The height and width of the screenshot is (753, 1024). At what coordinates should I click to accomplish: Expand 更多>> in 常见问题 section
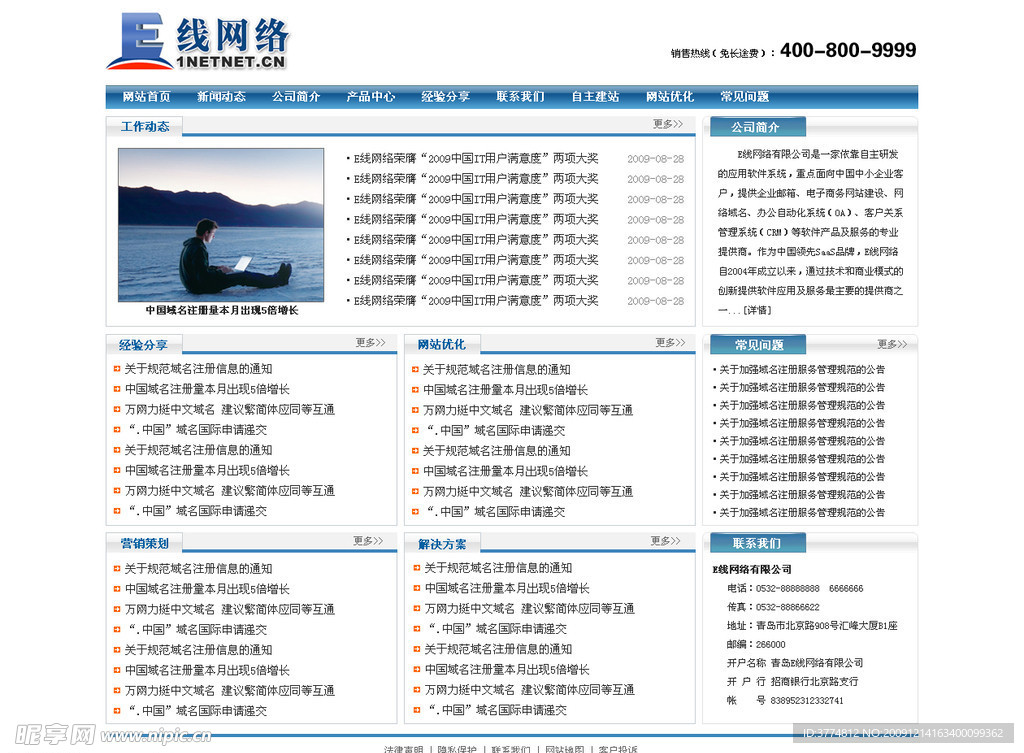[x=892, y=342]
